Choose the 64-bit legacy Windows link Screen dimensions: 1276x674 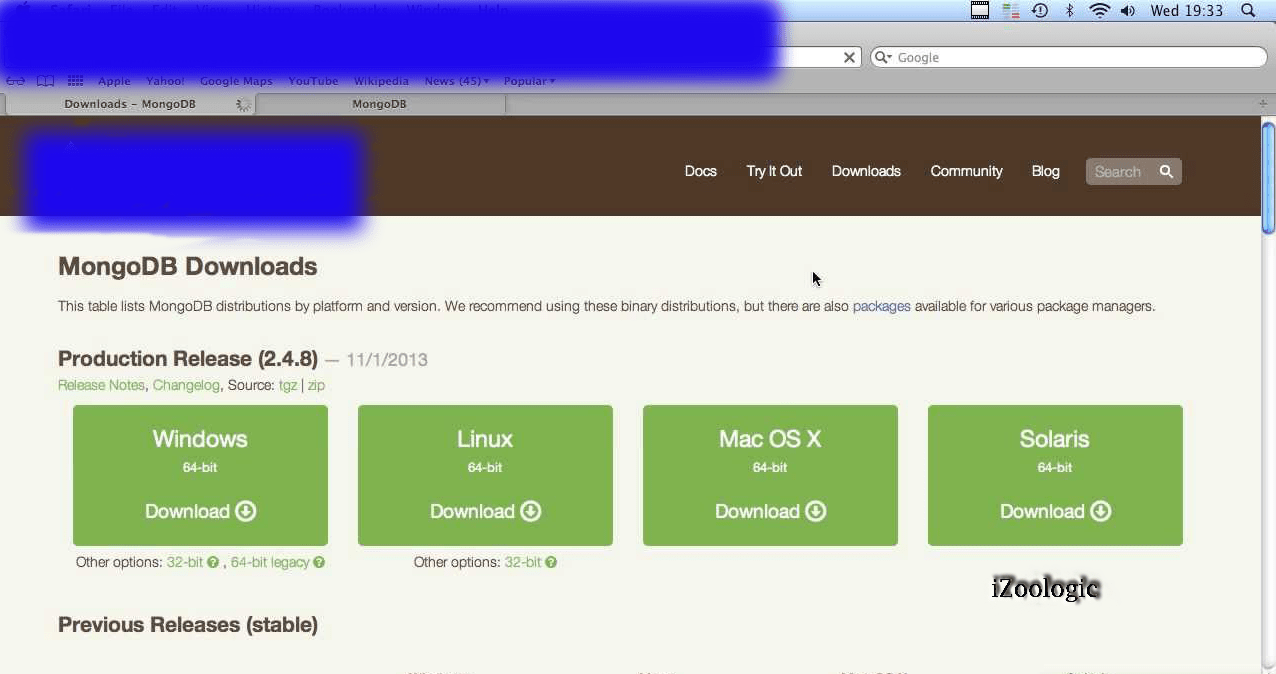270,563
